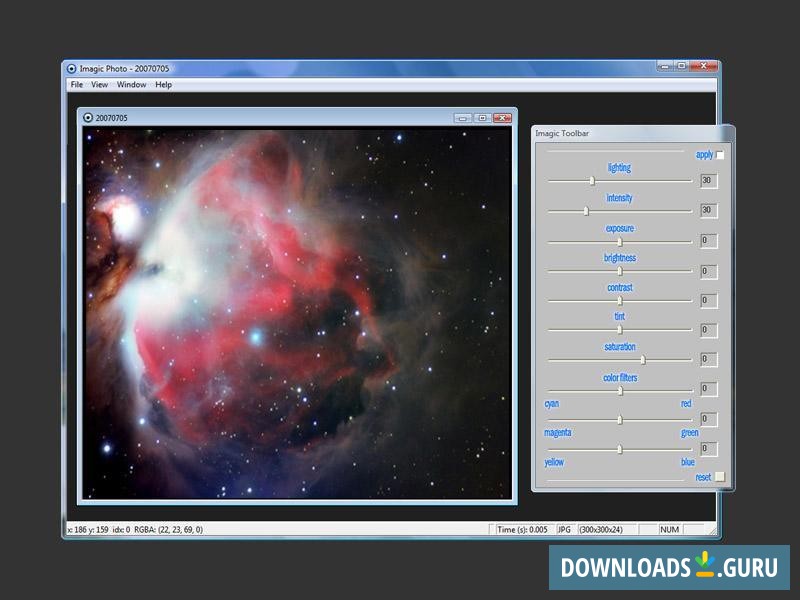Click the 'lighting' label in the toolbar

coord(619,167)
